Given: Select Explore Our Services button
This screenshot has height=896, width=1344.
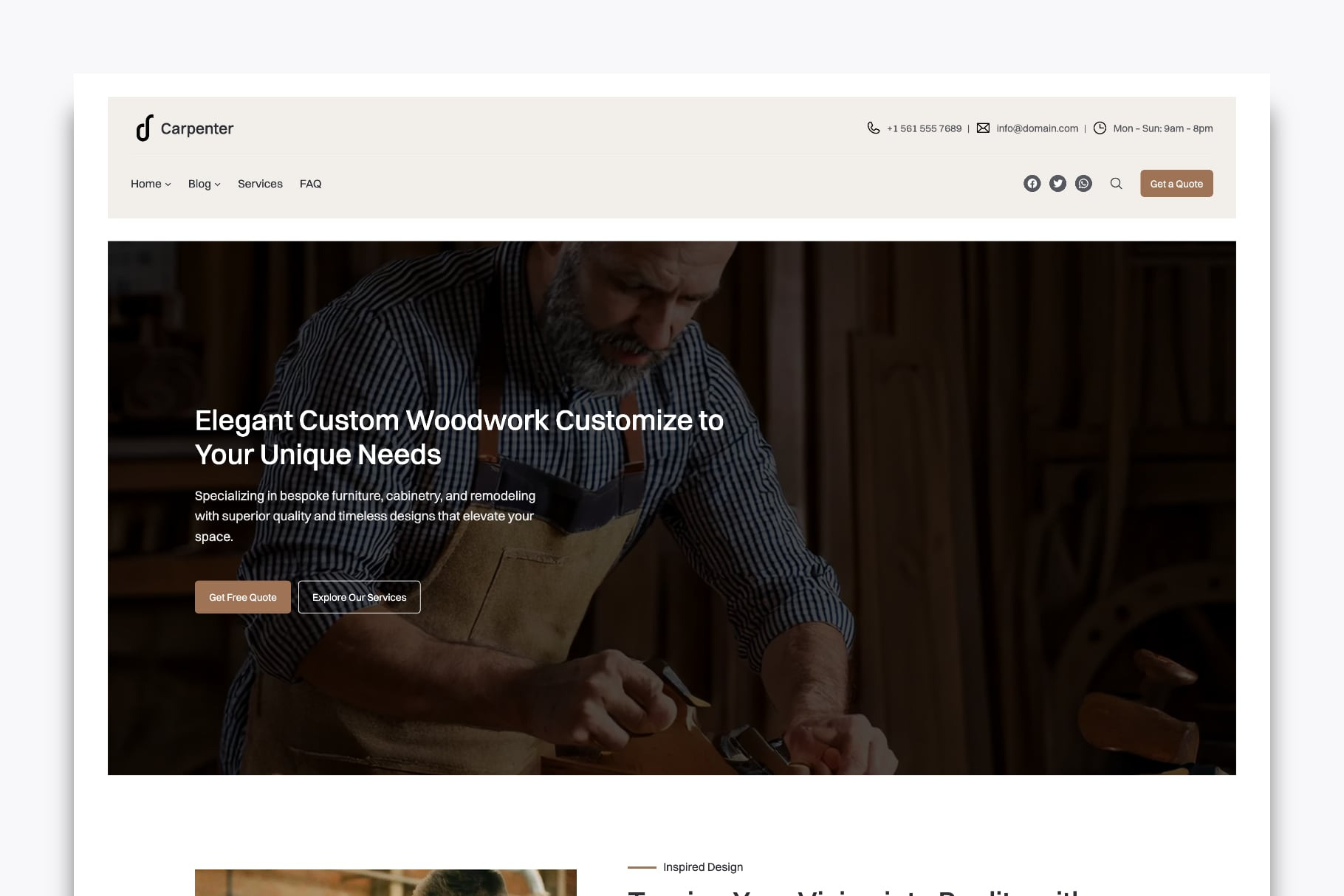Looking at the screenshot, I should point(359,597).
